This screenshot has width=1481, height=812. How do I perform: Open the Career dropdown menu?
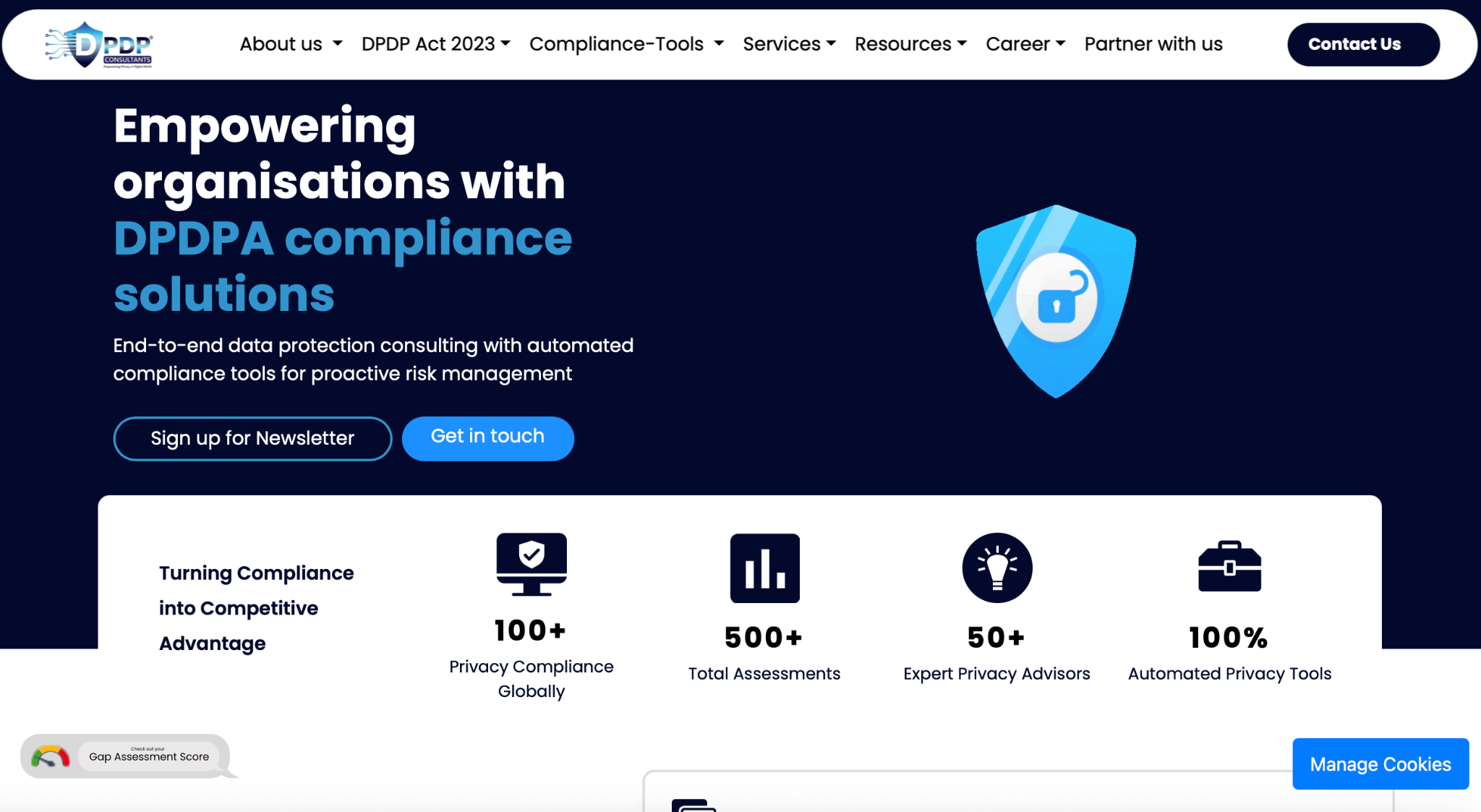1025,44
